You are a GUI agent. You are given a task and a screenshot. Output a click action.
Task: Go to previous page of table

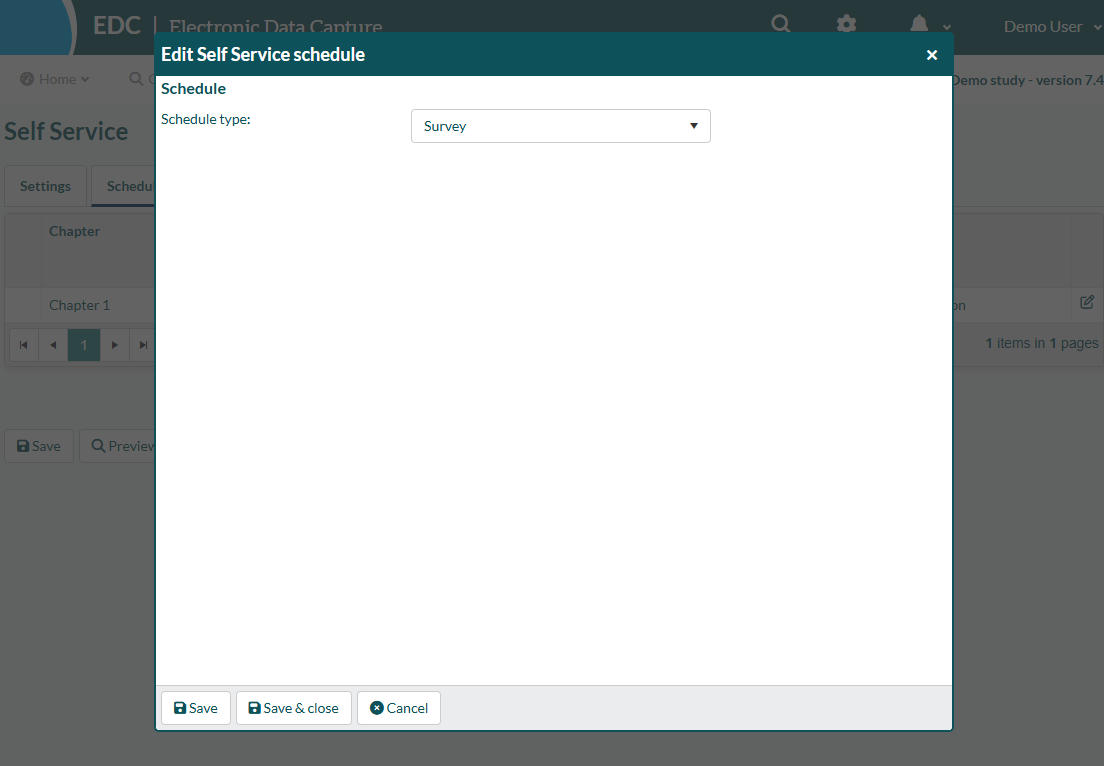click(53, 345)
